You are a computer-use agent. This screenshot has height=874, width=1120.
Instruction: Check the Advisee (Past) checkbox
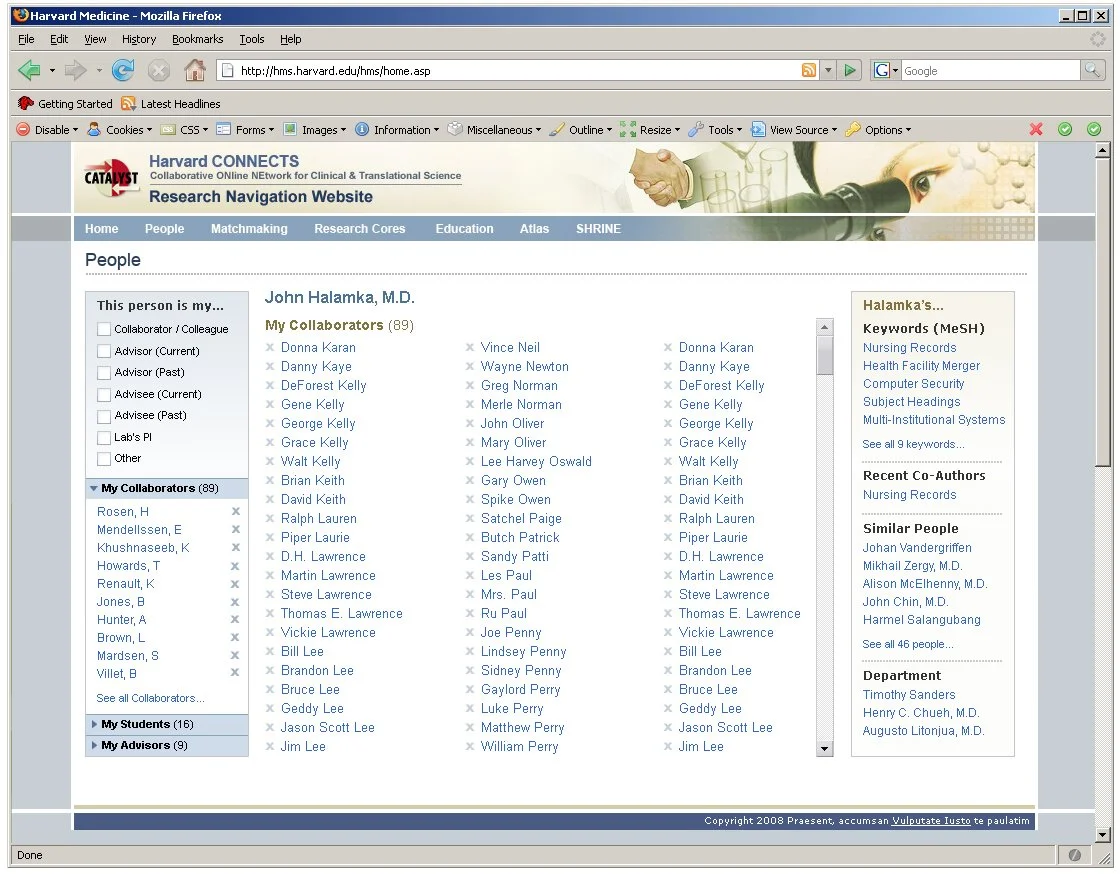click(x=104, y=416)
